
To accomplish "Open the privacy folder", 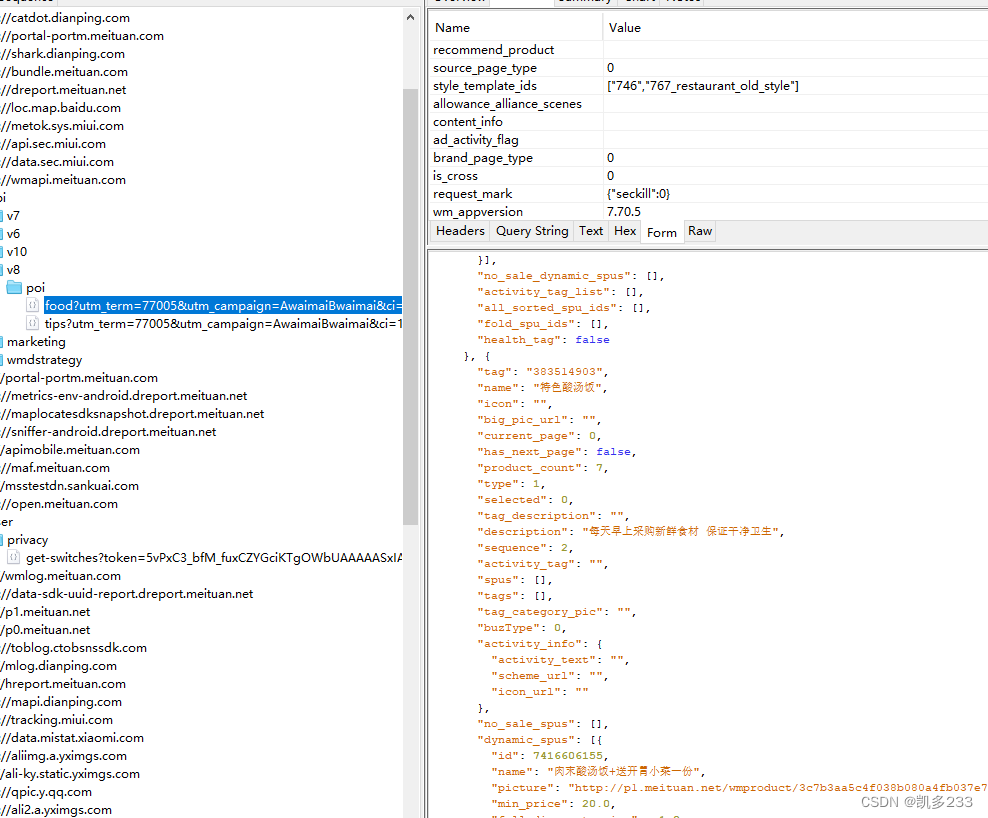I will [x=27, y=539].
